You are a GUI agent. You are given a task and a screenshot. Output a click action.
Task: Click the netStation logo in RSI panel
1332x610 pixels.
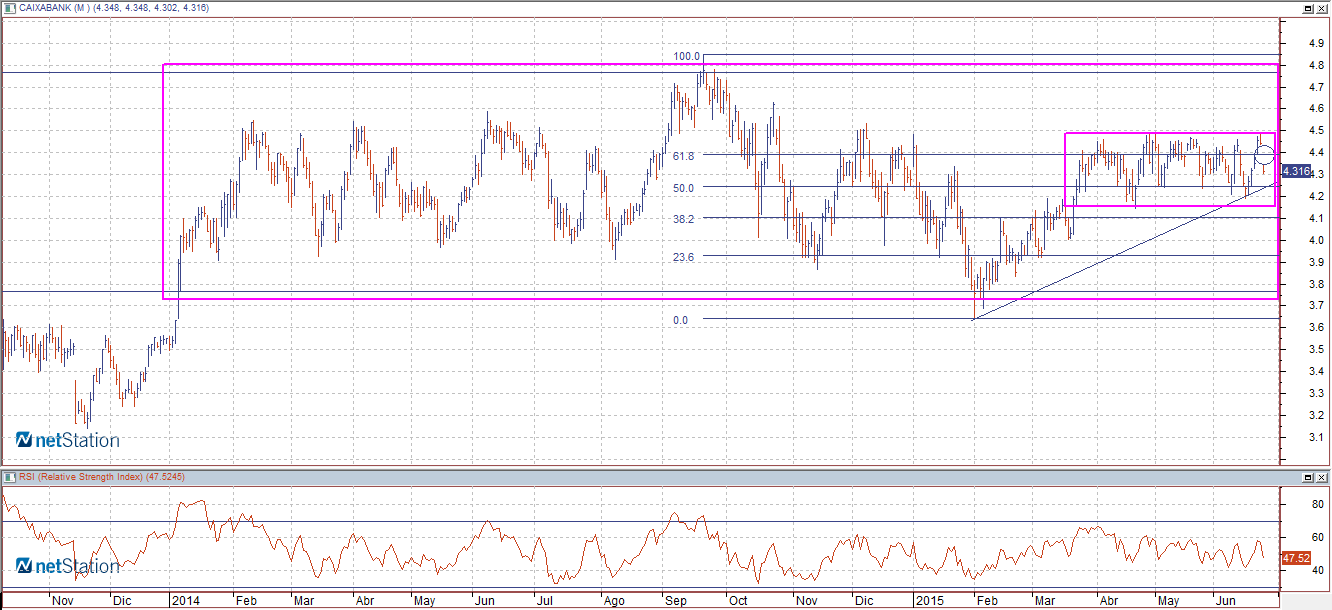pyautogui.click(x=67, y=567)
